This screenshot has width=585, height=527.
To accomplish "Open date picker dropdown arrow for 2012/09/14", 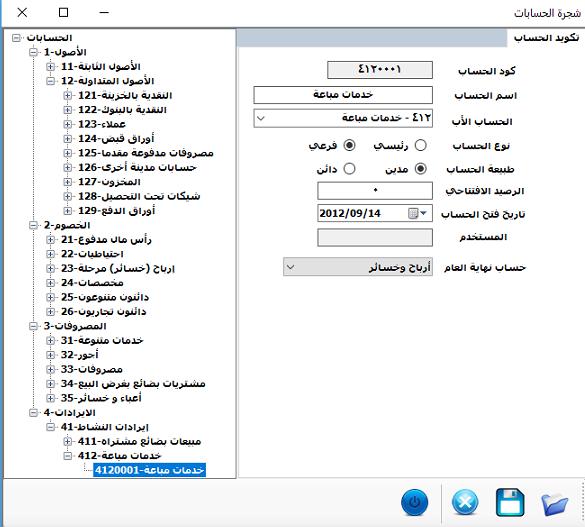I will pos(423,213).
